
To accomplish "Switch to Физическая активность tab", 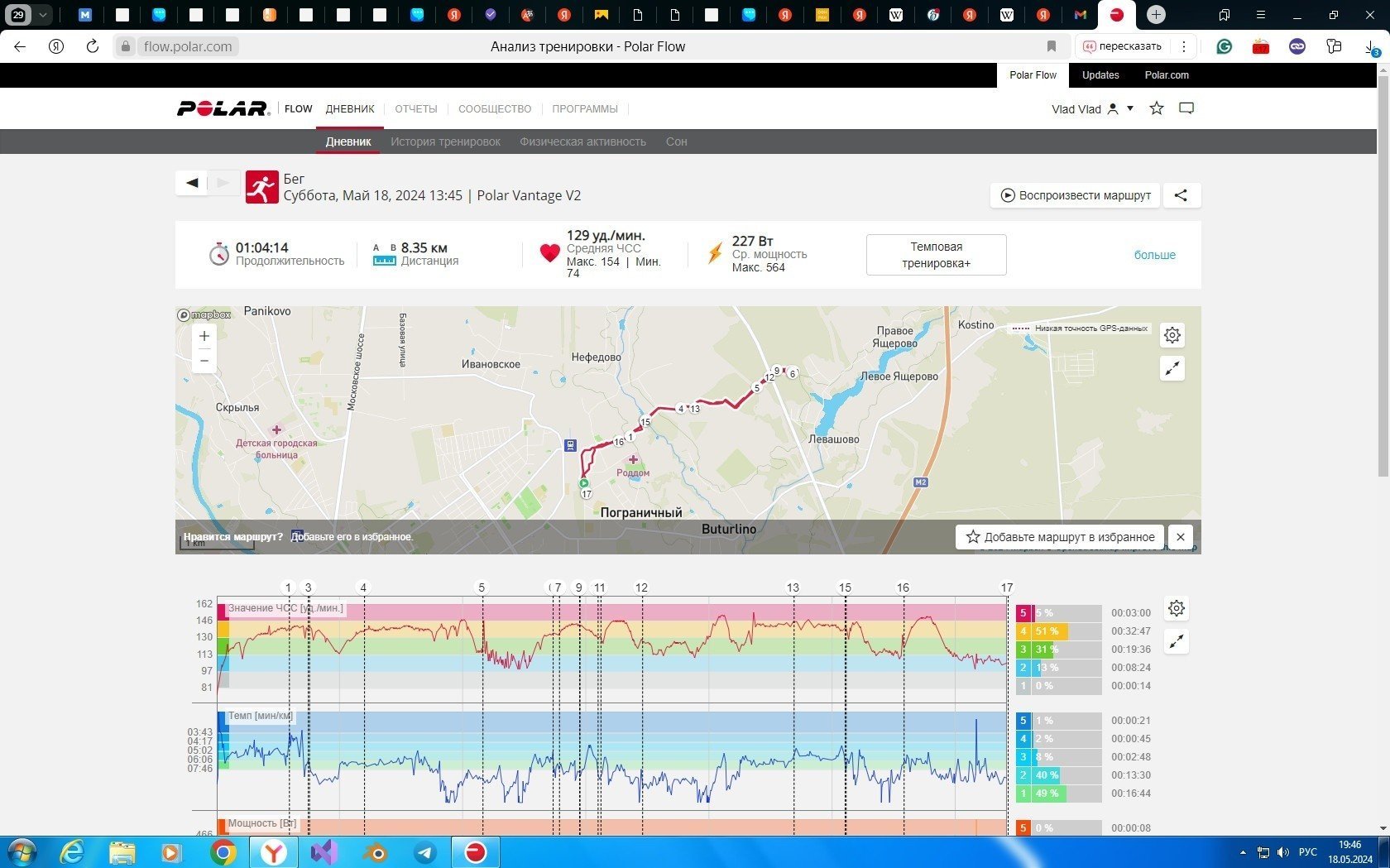I will tap(582, 141).
